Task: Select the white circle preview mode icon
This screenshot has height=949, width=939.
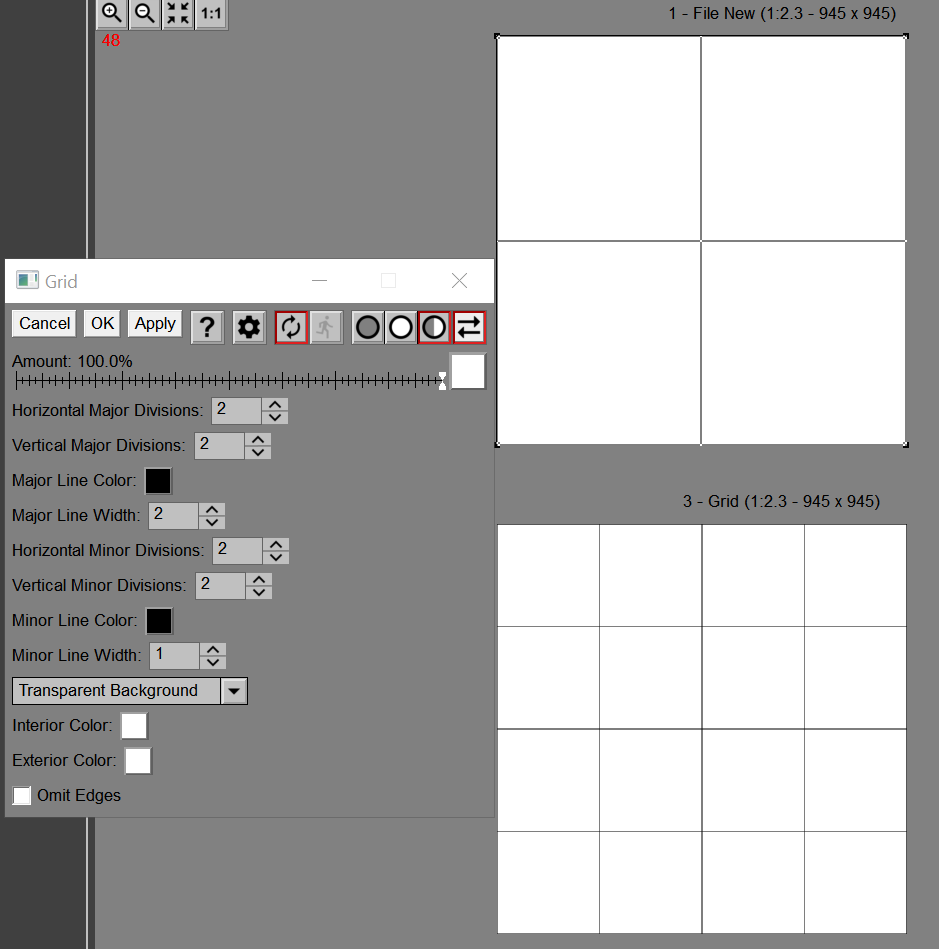Action: click(400, 327)
